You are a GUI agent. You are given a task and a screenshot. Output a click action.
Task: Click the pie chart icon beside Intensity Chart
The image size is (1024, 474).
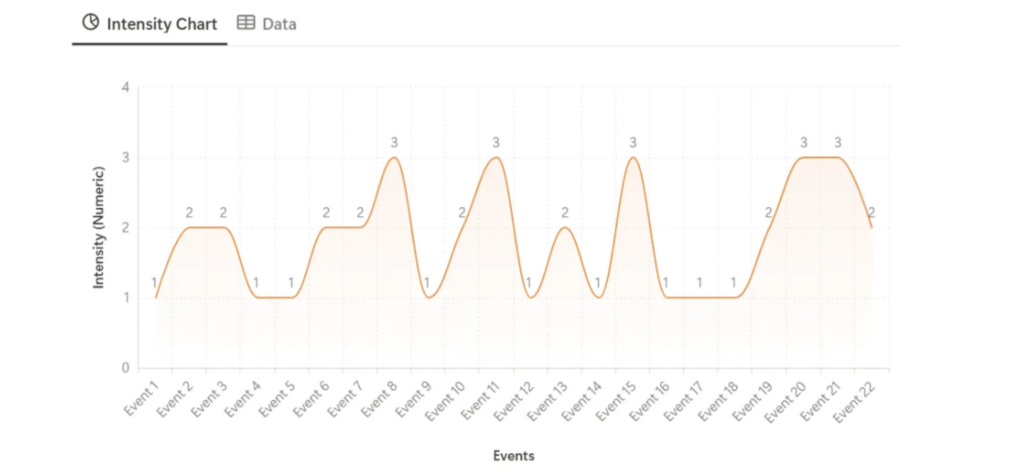click(x=91, y=22)
